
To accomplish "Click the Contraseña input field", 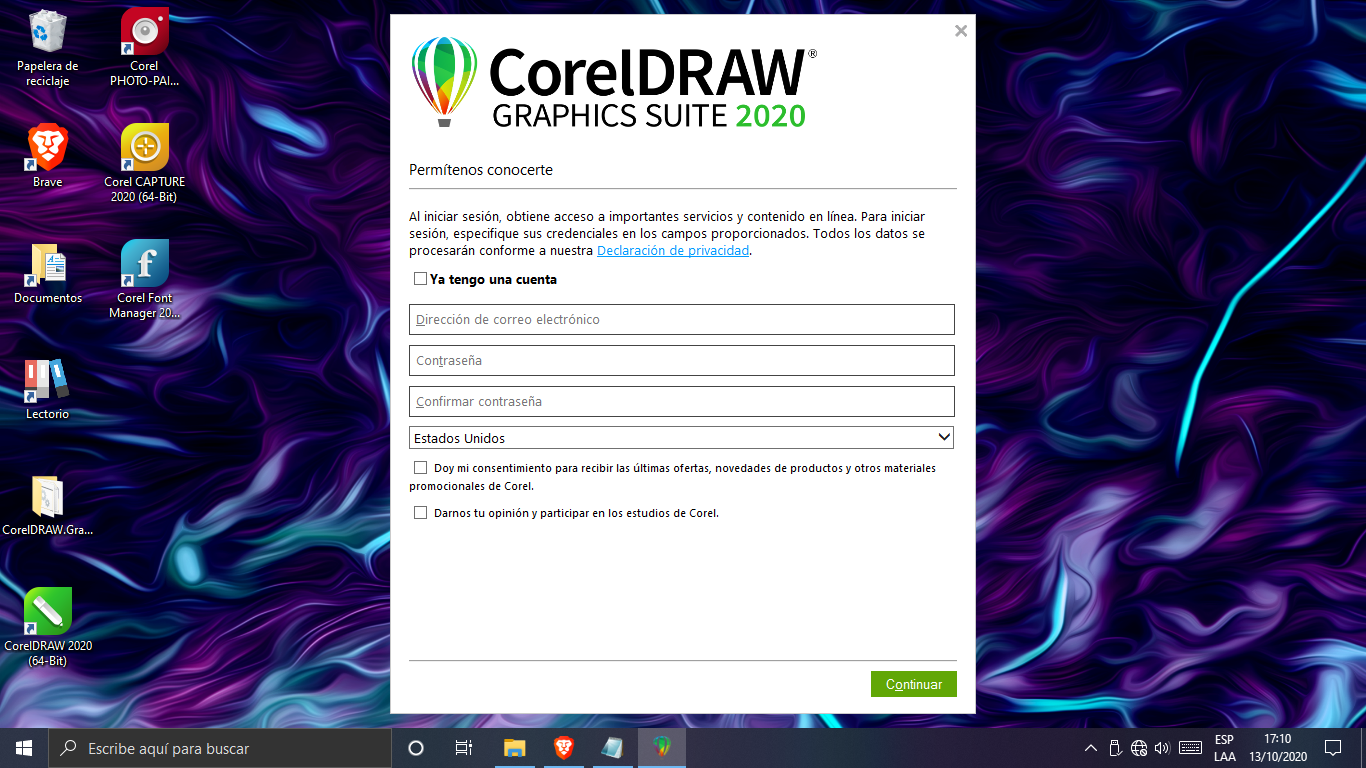I will [682, 361].
